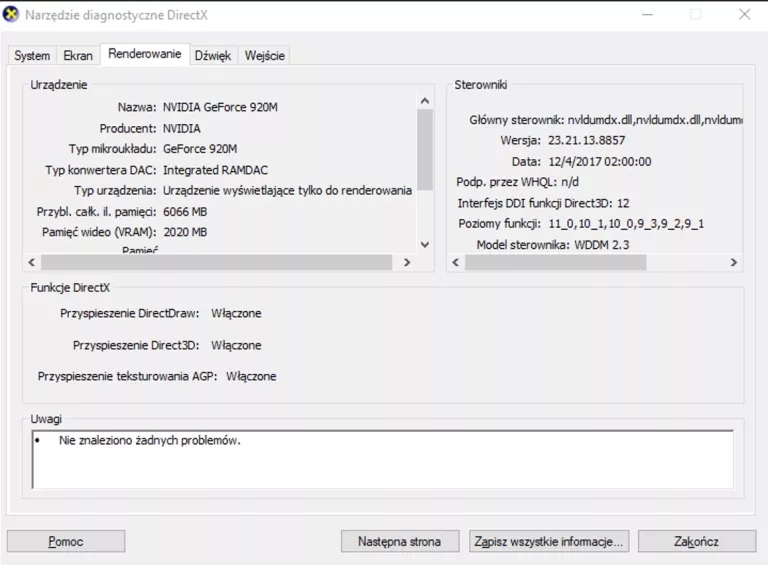Open the Ekran tab

[78, 55]
